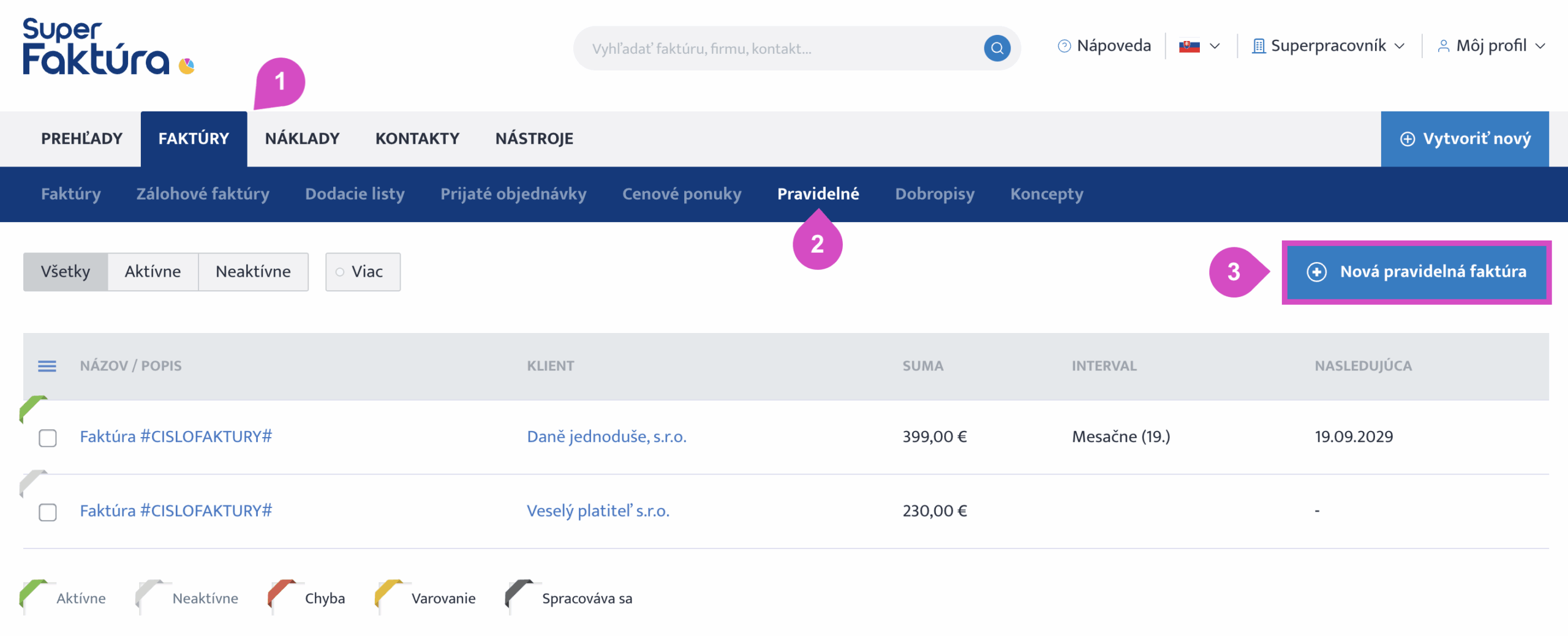This screenshot has width=1568, height=636.
Task: Open the Superpracovník dropdown arrow
Action: click(1400, 46)
